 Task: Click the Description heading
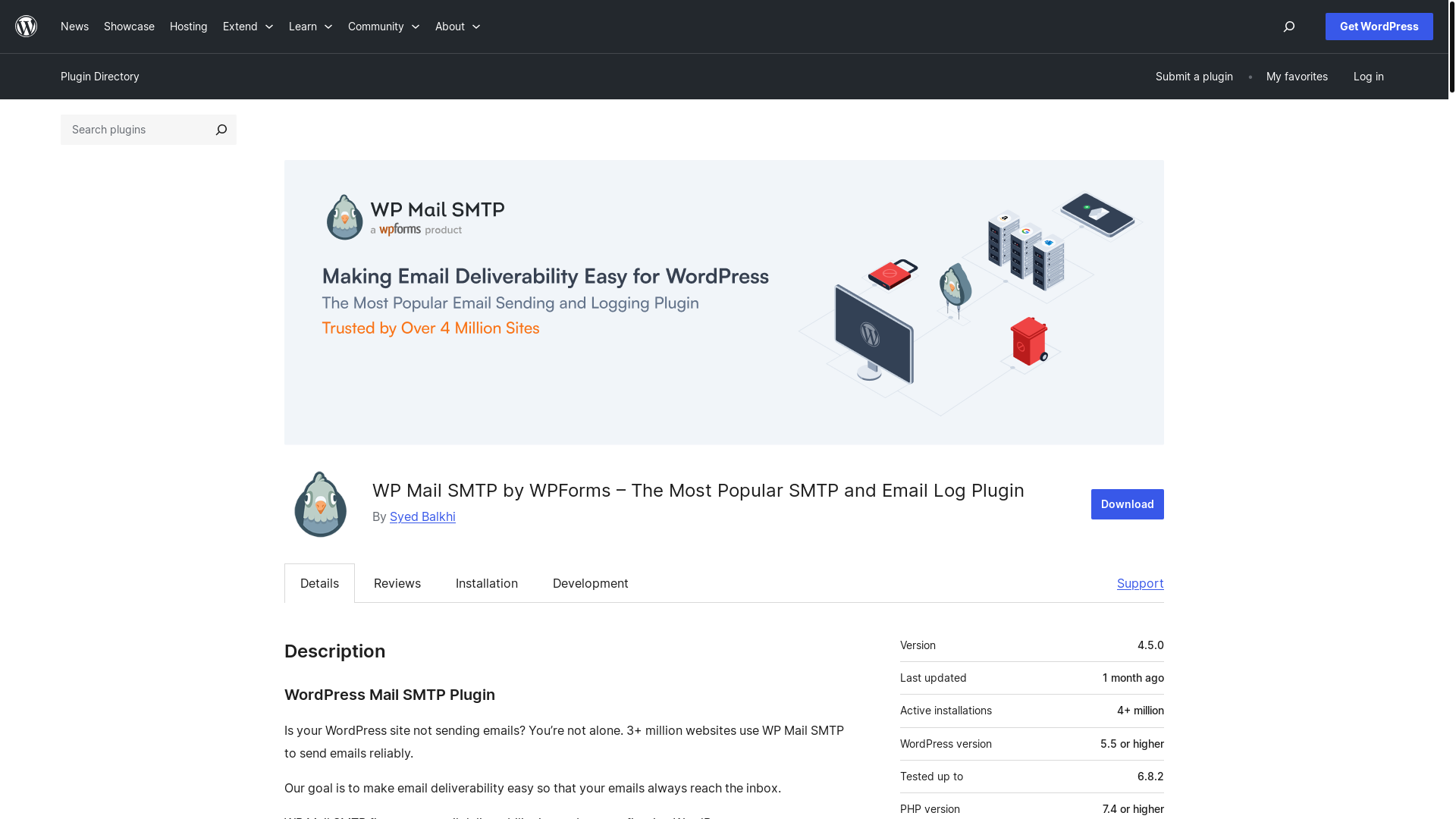click(x=334, y=651)
